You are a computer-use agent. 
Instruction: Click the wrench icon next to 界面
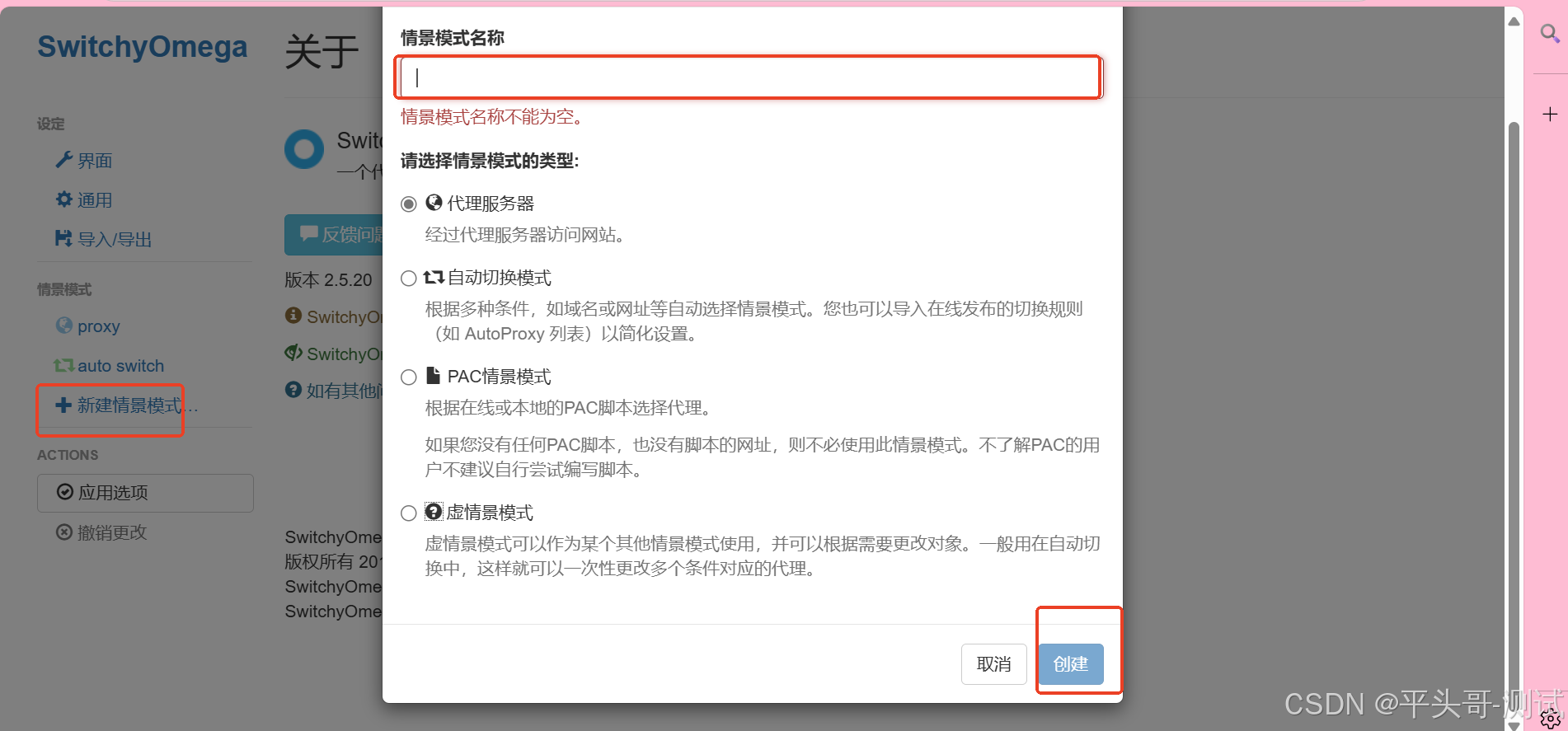click(x=63, y=160)
